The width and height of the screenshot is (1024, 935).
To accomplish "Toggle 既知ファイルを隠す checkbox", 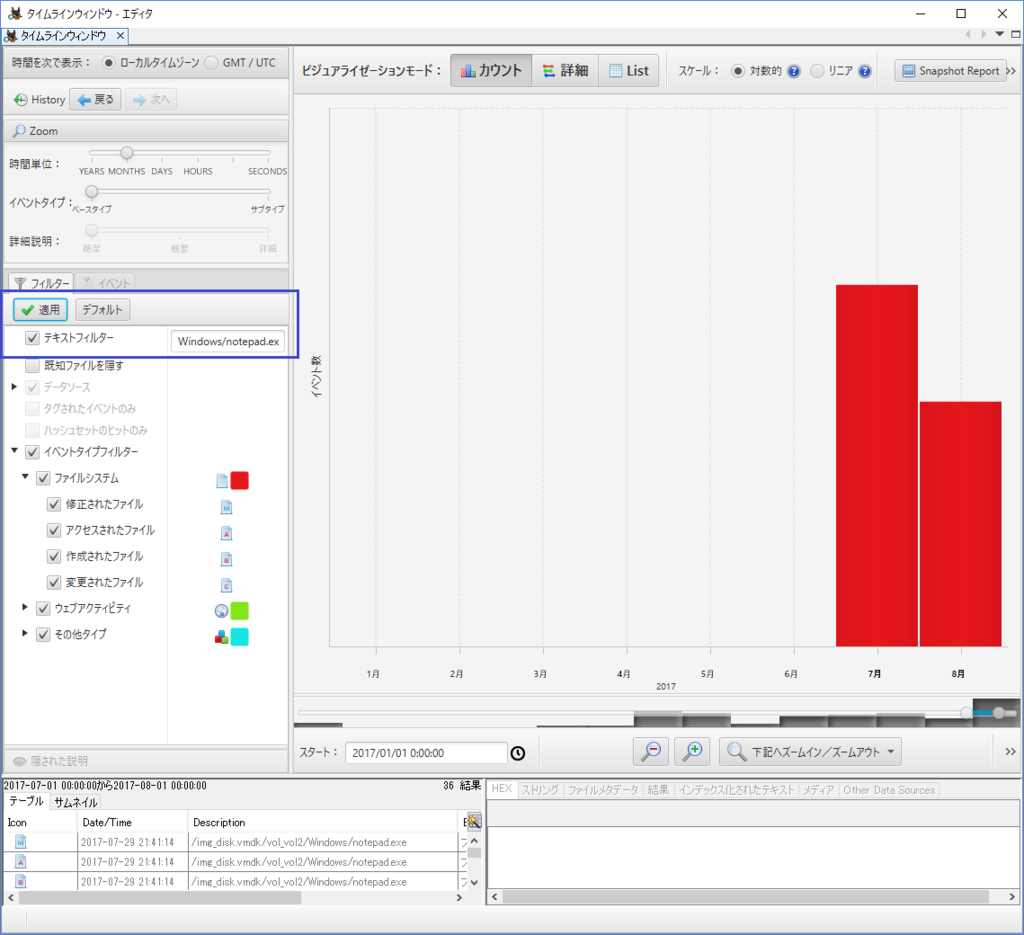I will 32,366.
